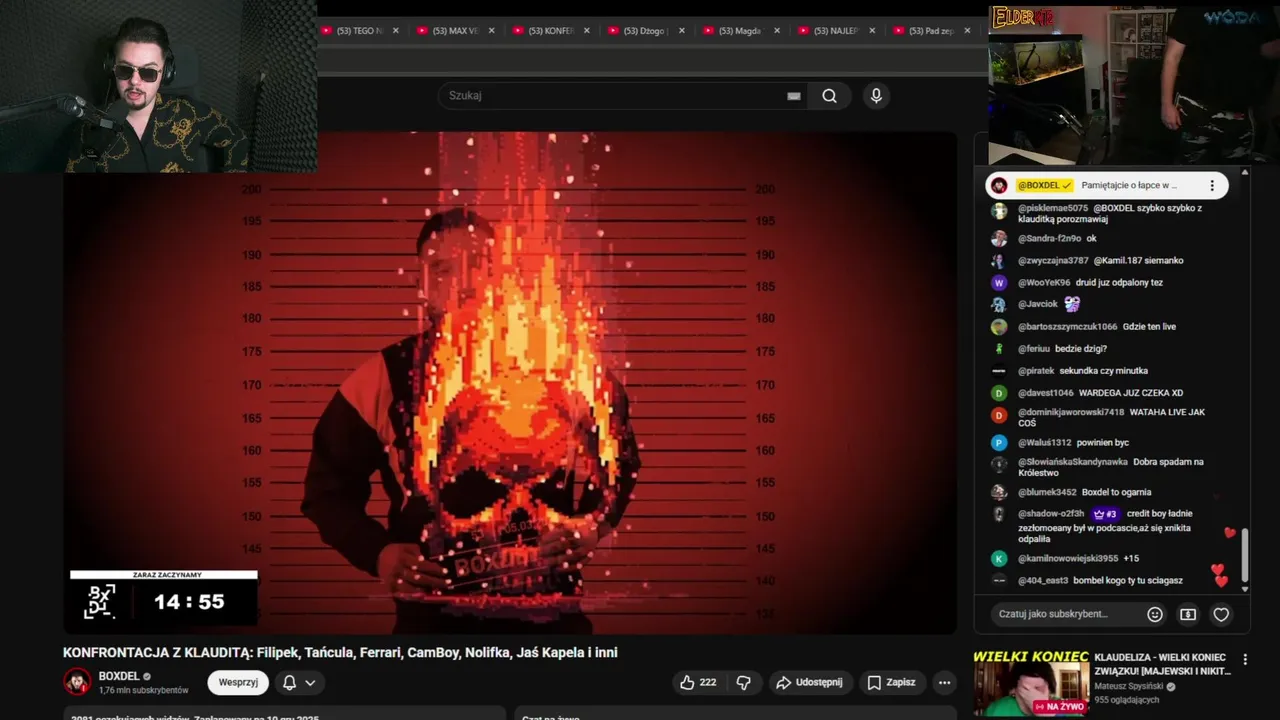Click username @blumek3452 in chat
1280x720 pixels.
click(x=1047, y=492)
